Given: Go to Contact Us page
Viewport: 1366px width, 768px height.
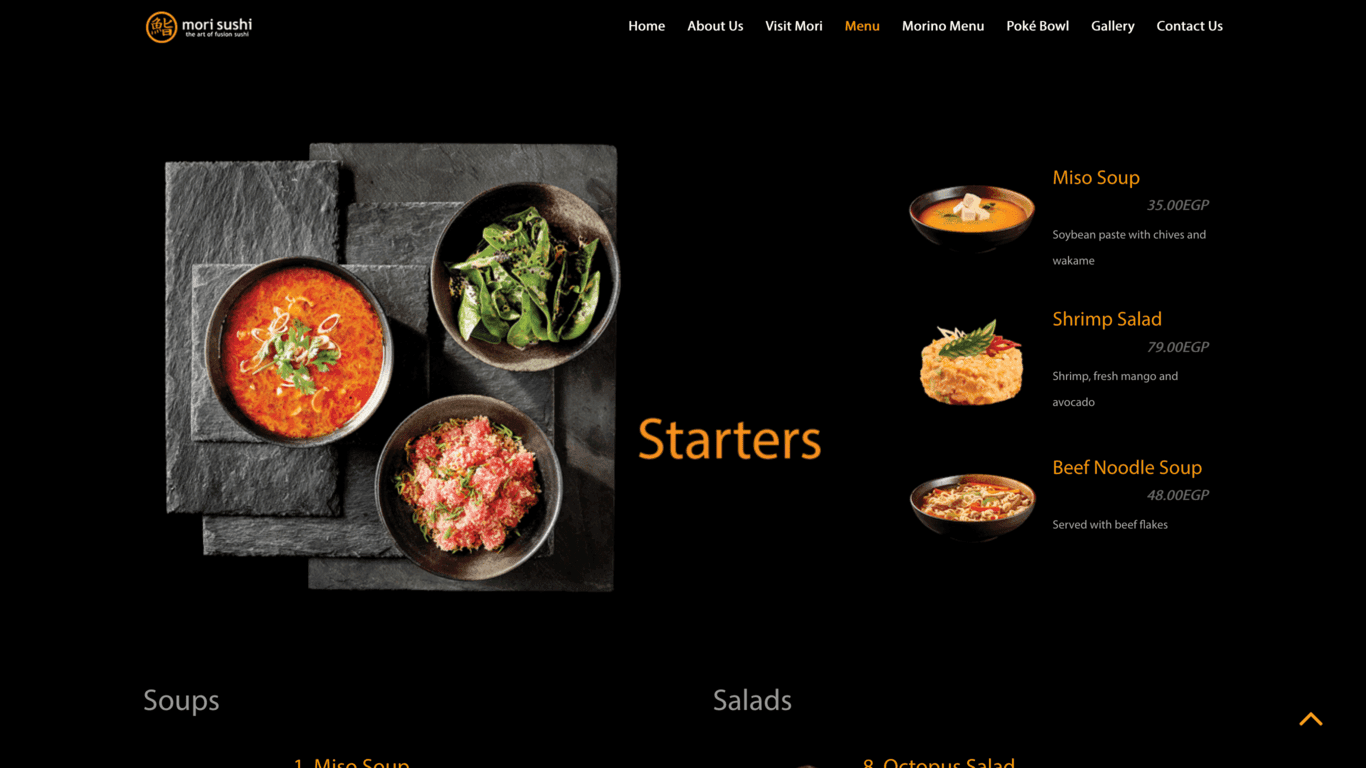Looking at the screenshot, I should click(1189, 26).
